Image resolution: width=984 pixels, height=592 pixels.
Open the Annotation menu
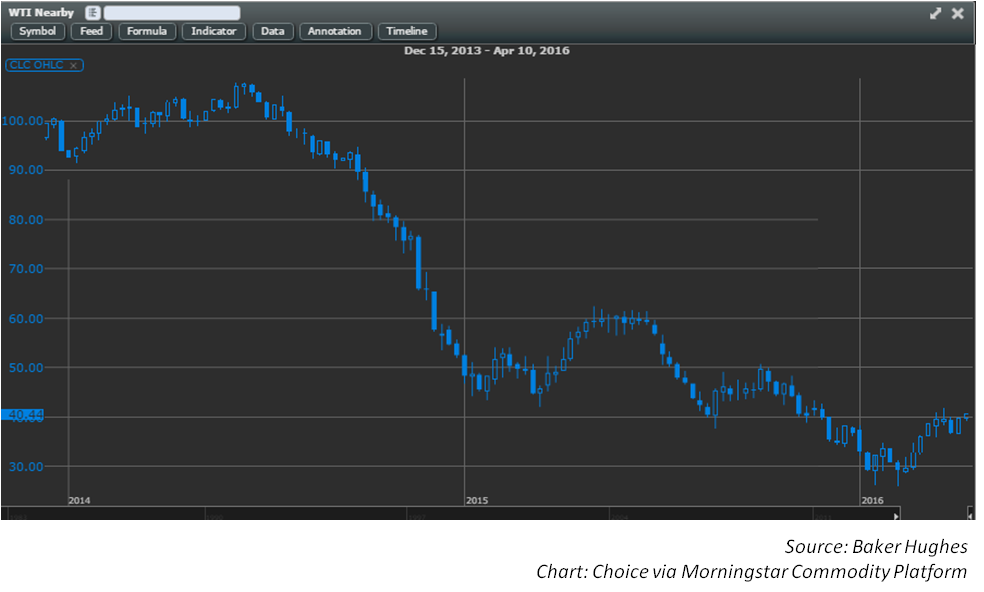pos(335,31)
